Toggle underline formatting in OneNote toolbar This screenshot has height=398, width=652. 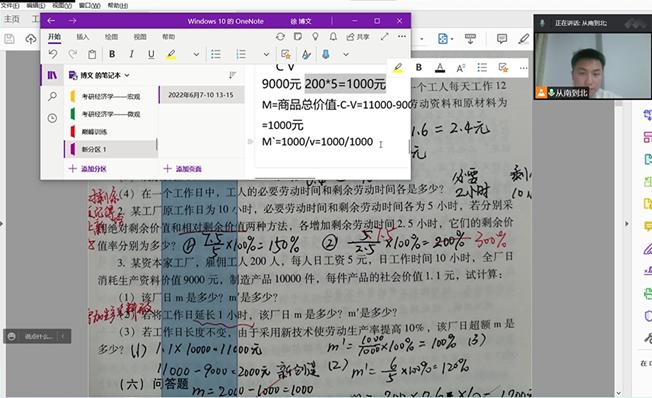tap(151, 54)
